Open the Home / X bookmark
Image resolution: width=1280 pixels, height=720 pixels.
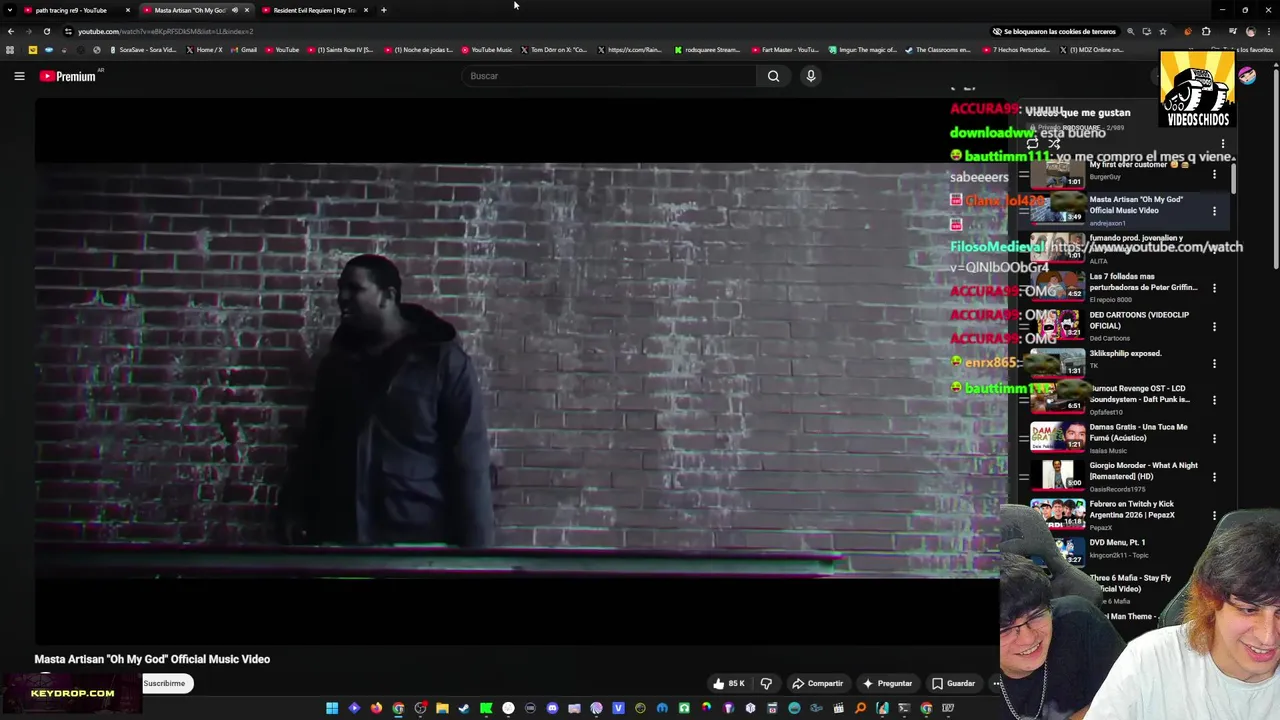point(204,49)
